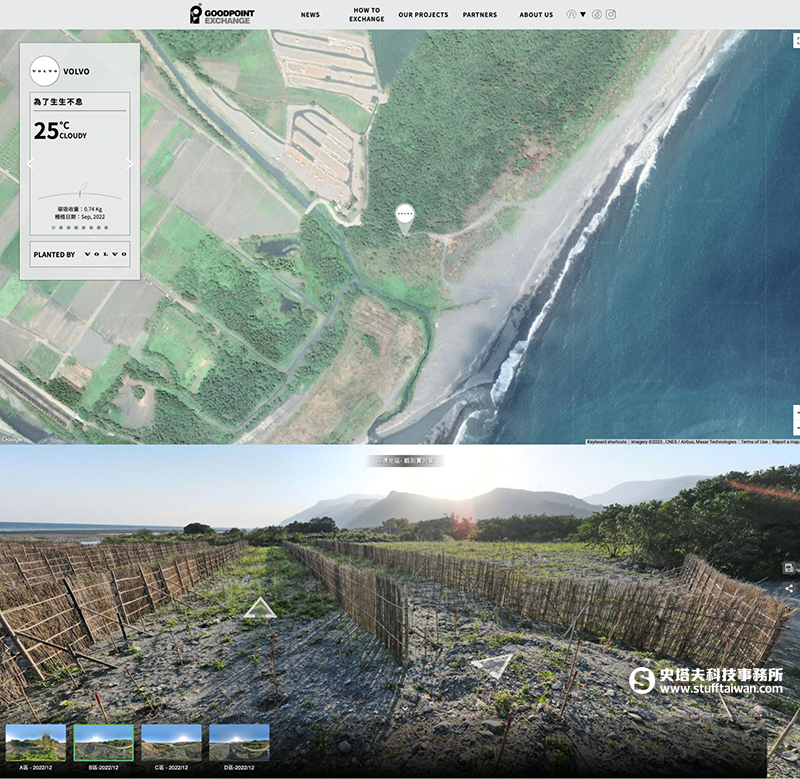Click the Volvo map pin marker

coord(404,217)
